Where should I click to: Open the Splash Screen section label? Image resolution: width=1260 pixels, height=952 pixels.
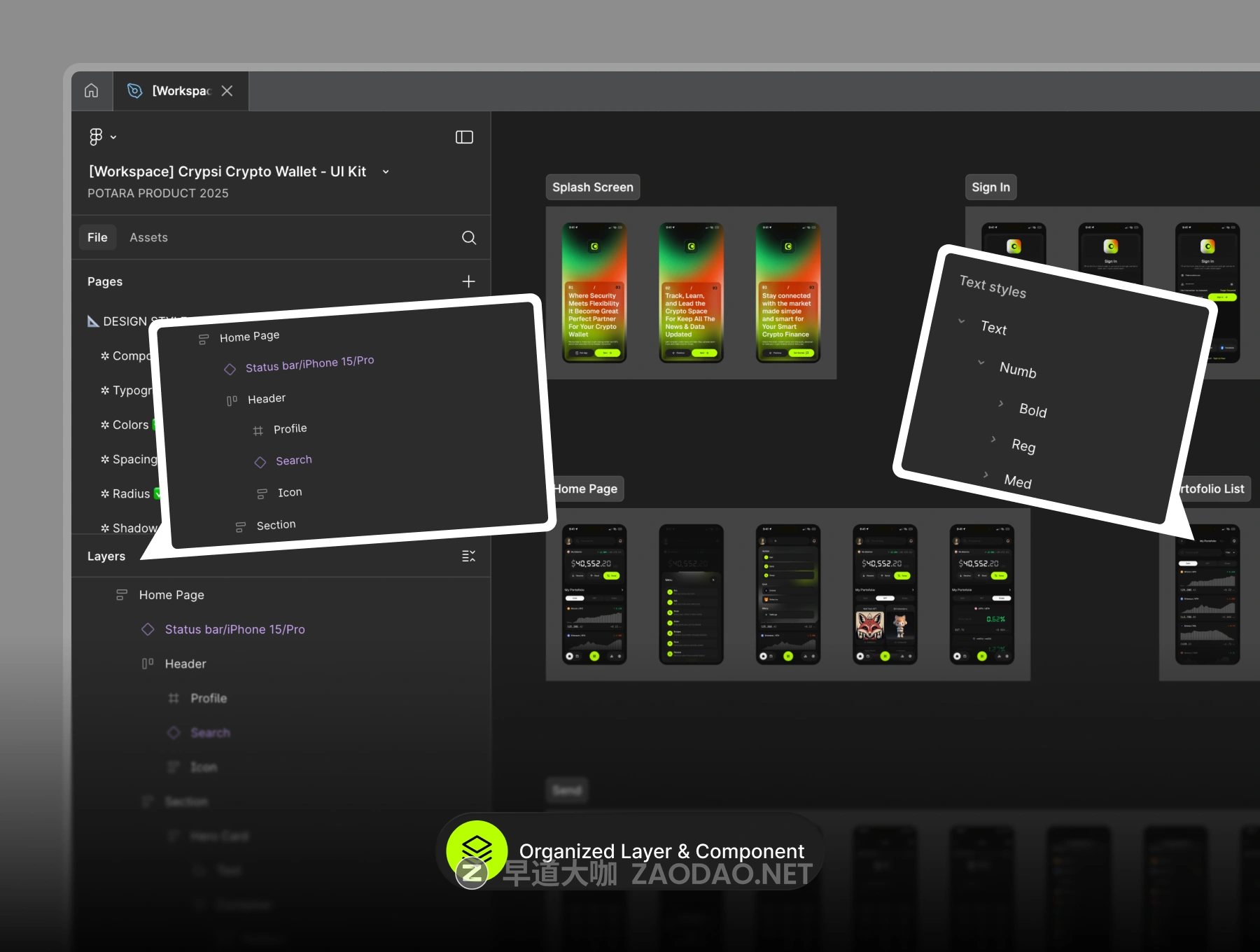[x=592, y=188]
